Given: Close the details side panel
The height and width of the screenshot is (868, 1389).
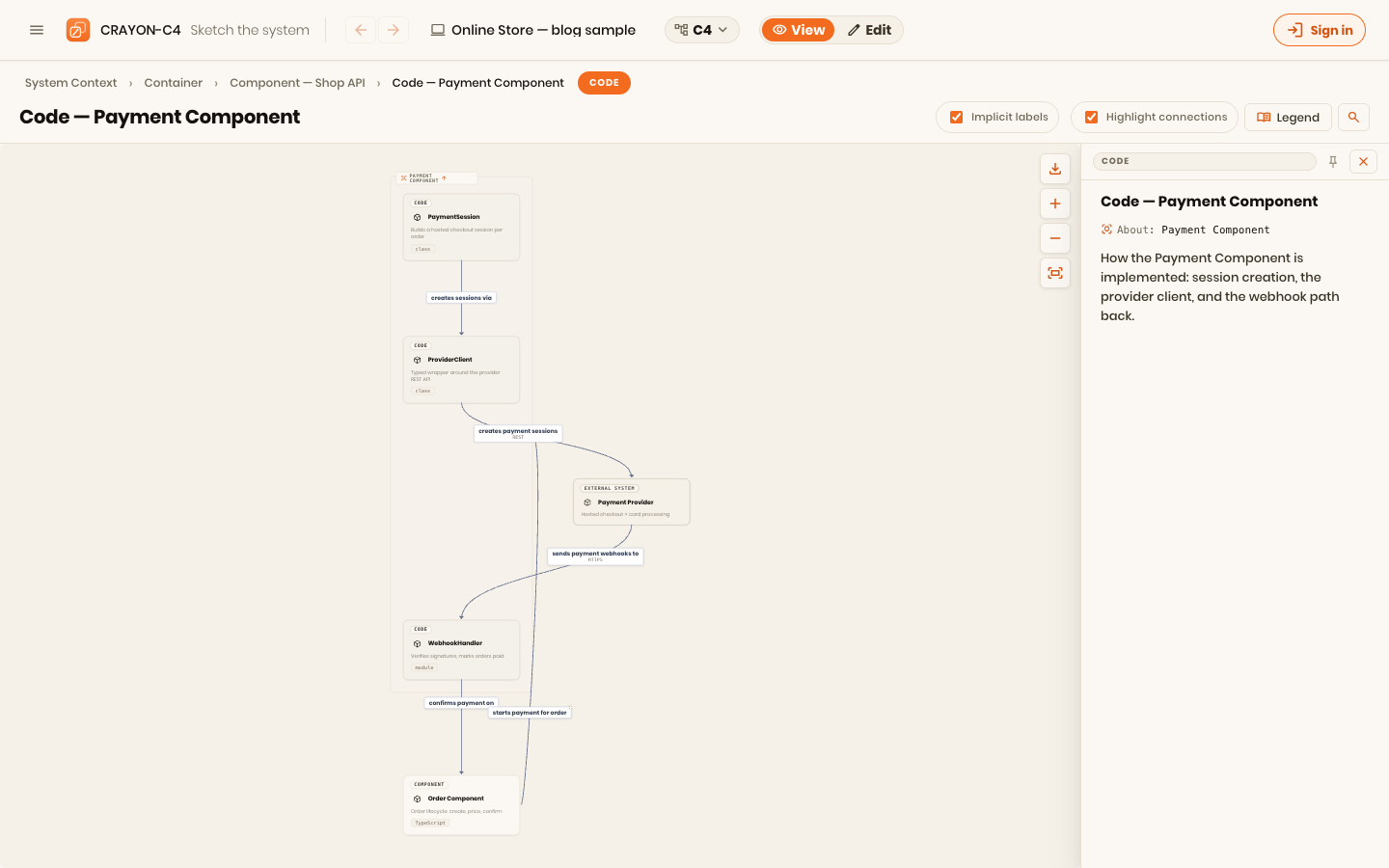Looking at the screenshot, I should [1363, 162].
